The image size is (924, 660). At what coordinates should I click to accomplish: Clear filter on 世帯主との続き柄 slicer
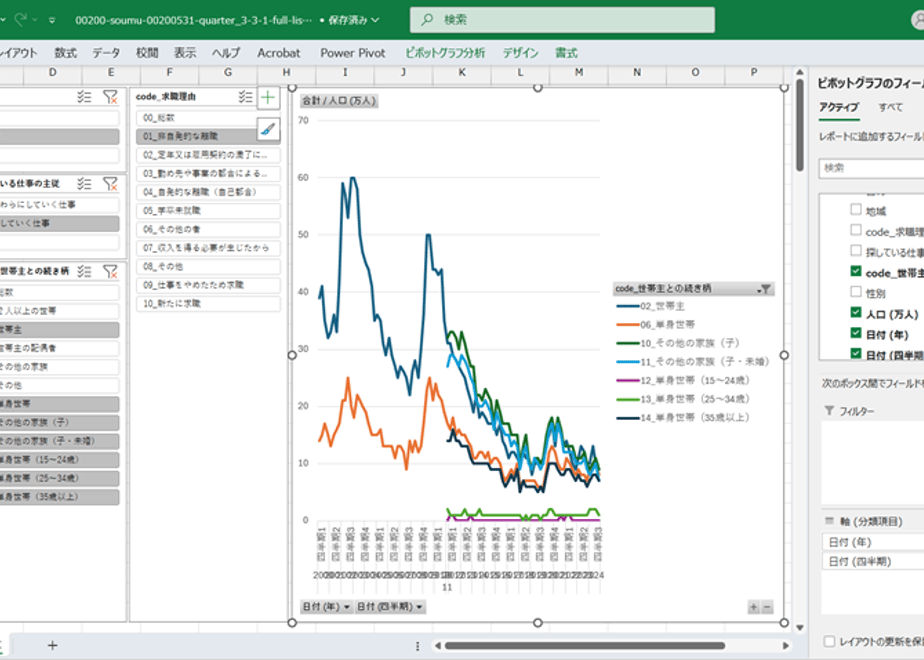pyautogui.click(x=110, y=271)
